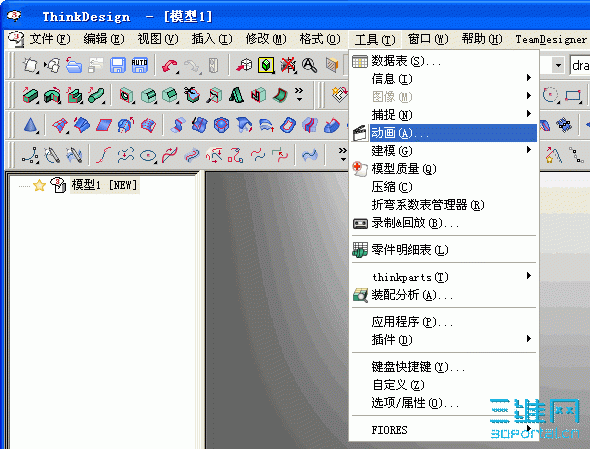Open the 修改(M) menu
Screen dimensions: 590x449
[x=266, y=39]
